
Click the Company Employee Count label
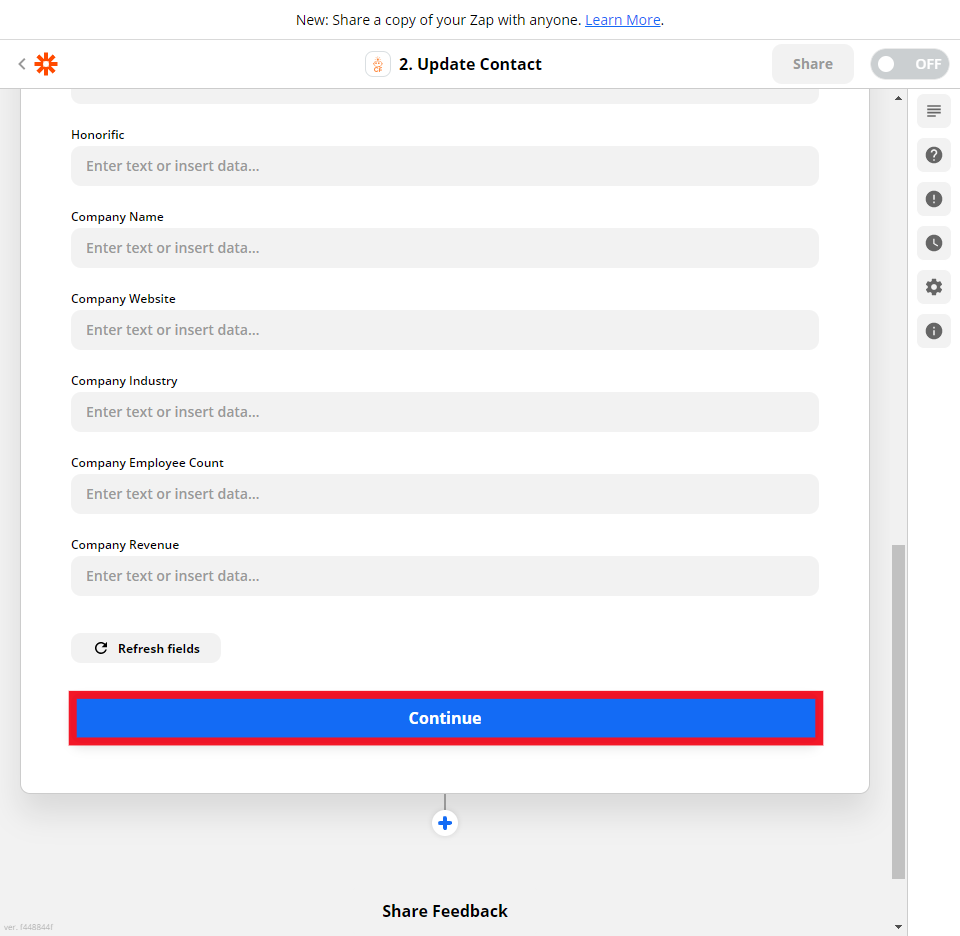(x=147, y=463)
